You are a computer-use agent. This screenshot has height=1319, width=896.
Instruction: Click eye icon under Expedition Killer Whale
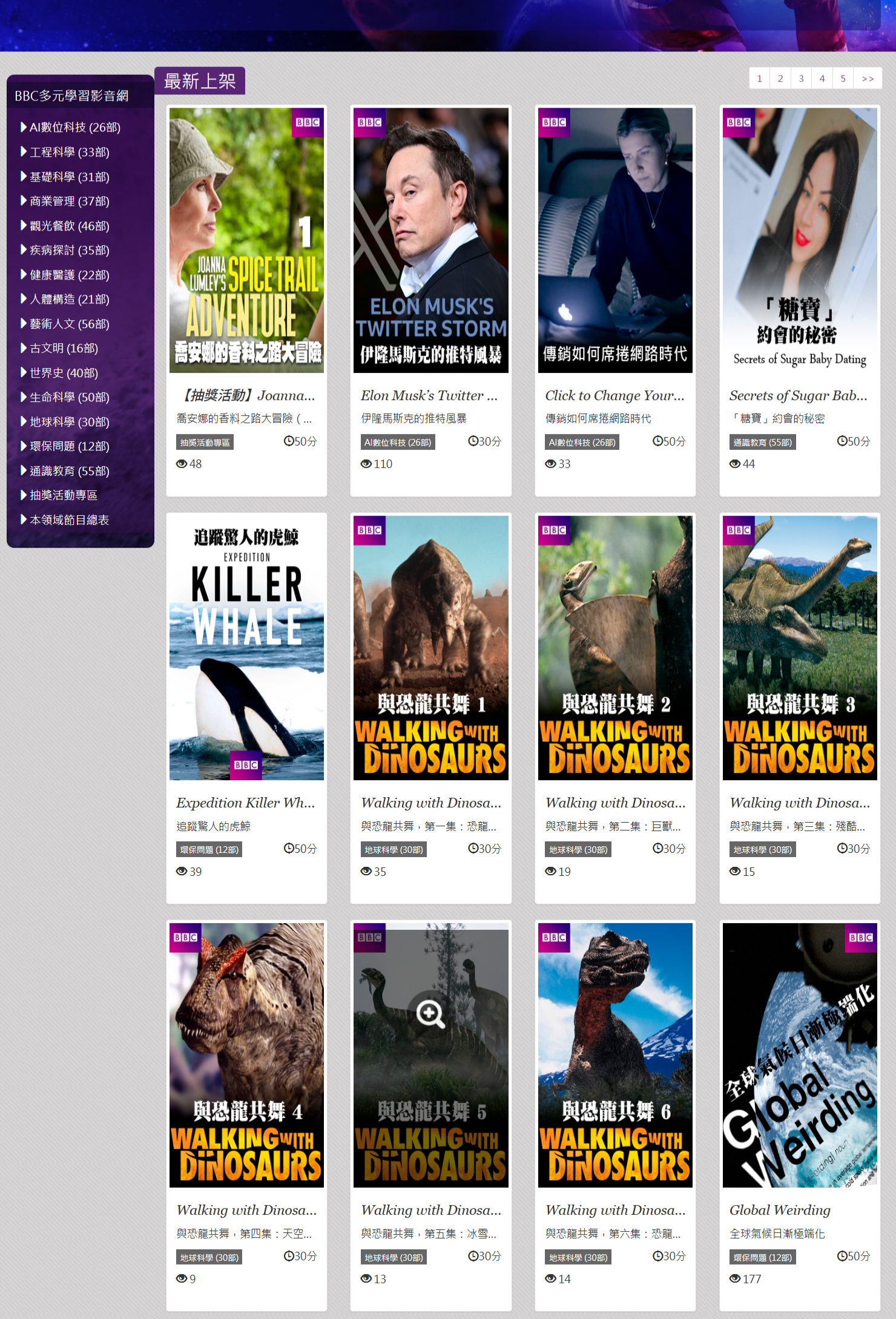pyautogui.click(x=182, y=871)
